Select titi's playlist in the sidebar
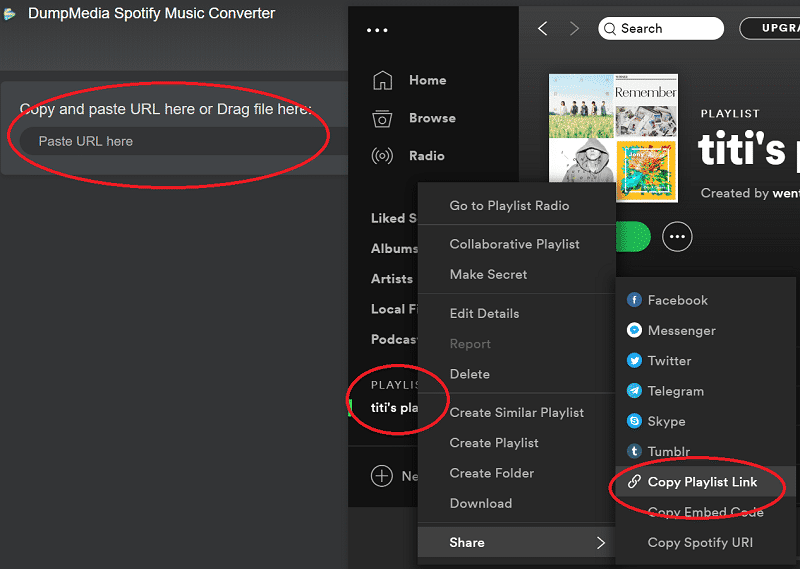This screenshot has height=569, width=800. pyautogui.click(x=394, y=407)
